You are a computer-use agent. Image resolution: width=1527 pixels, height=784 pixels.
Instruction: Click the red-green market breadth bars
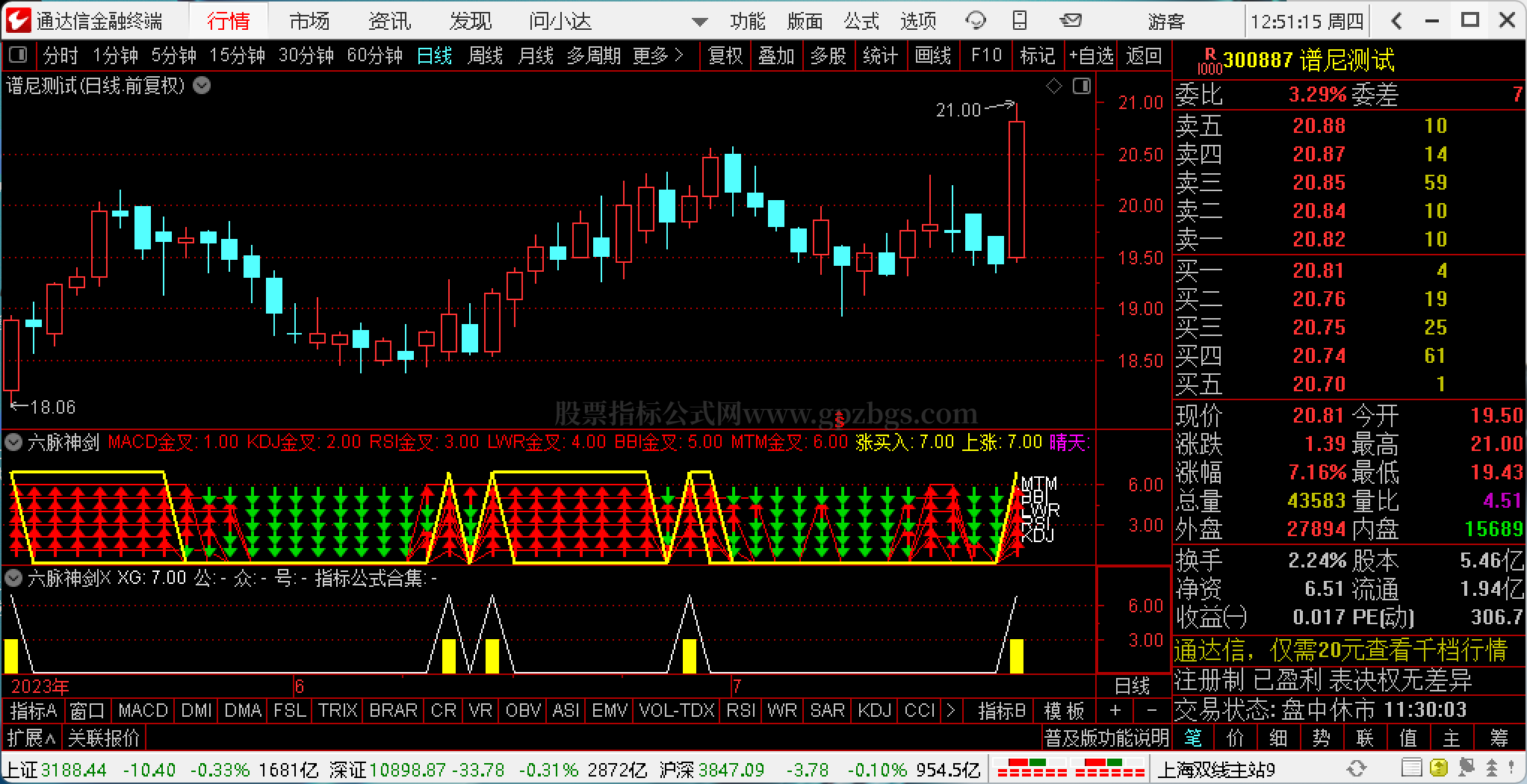(1071, 768)
